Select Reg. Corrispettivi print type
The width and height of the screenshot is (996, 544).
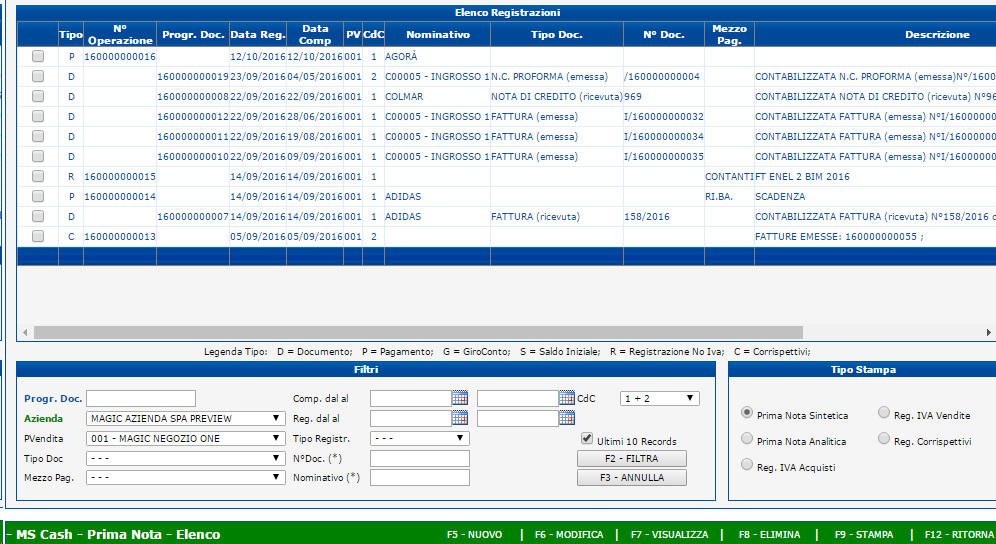pos(884,439)
